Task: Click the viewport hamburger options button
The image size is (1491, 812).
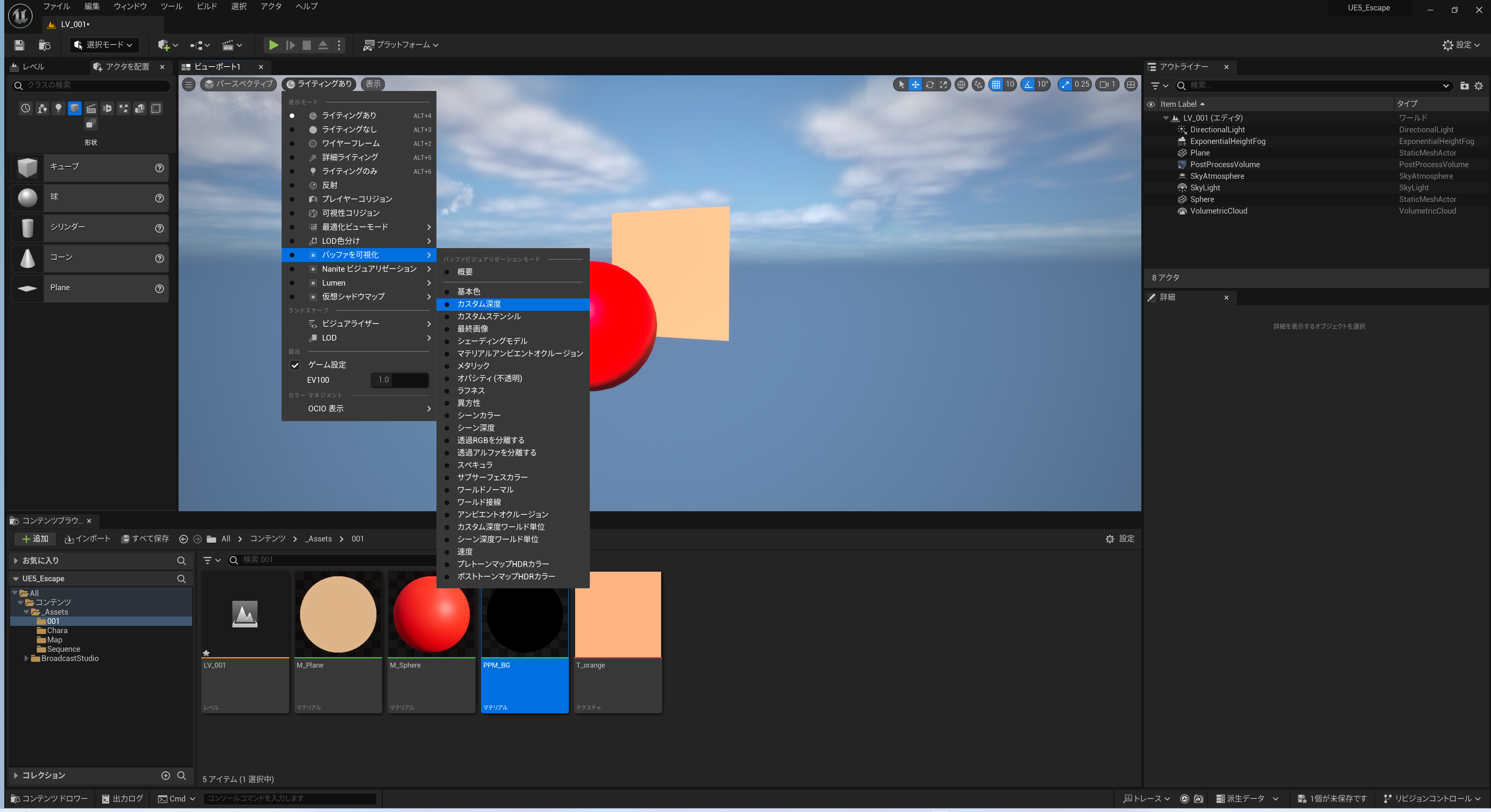Action: click(188, 84)
